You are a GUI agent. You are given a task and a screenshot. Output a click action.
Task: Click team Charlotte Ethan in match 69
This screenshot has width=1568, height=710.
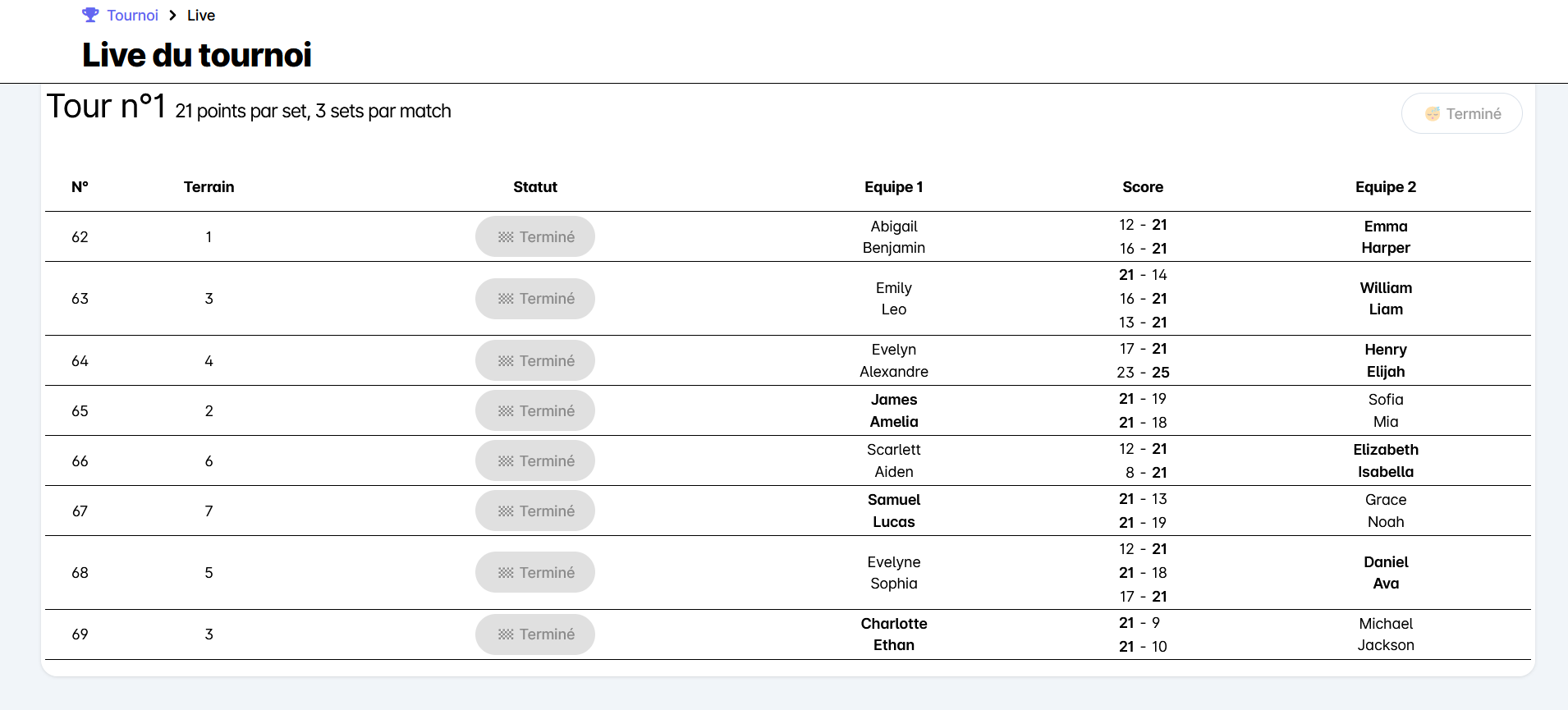coord(893,634)
